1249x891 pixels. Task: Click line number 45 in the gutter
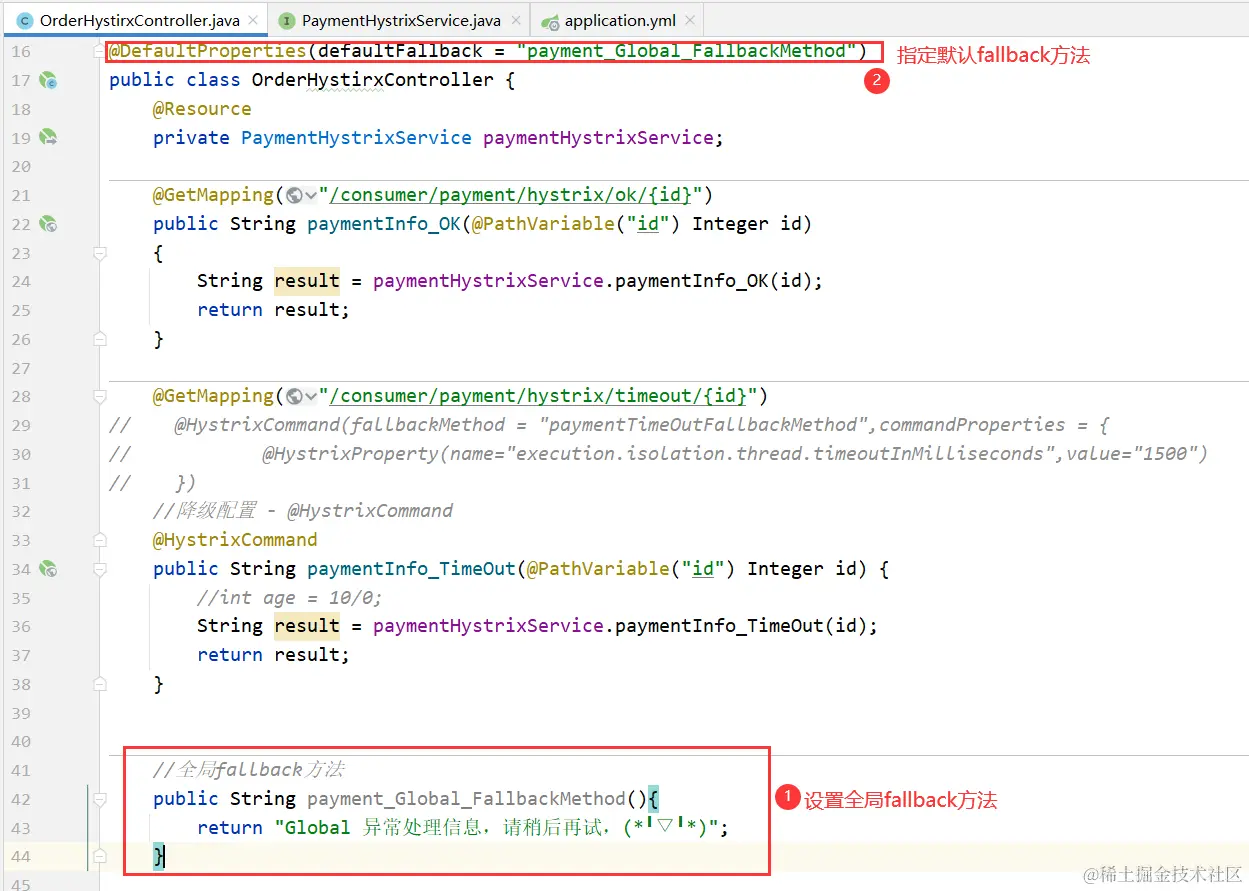click(x=21, y=885)
